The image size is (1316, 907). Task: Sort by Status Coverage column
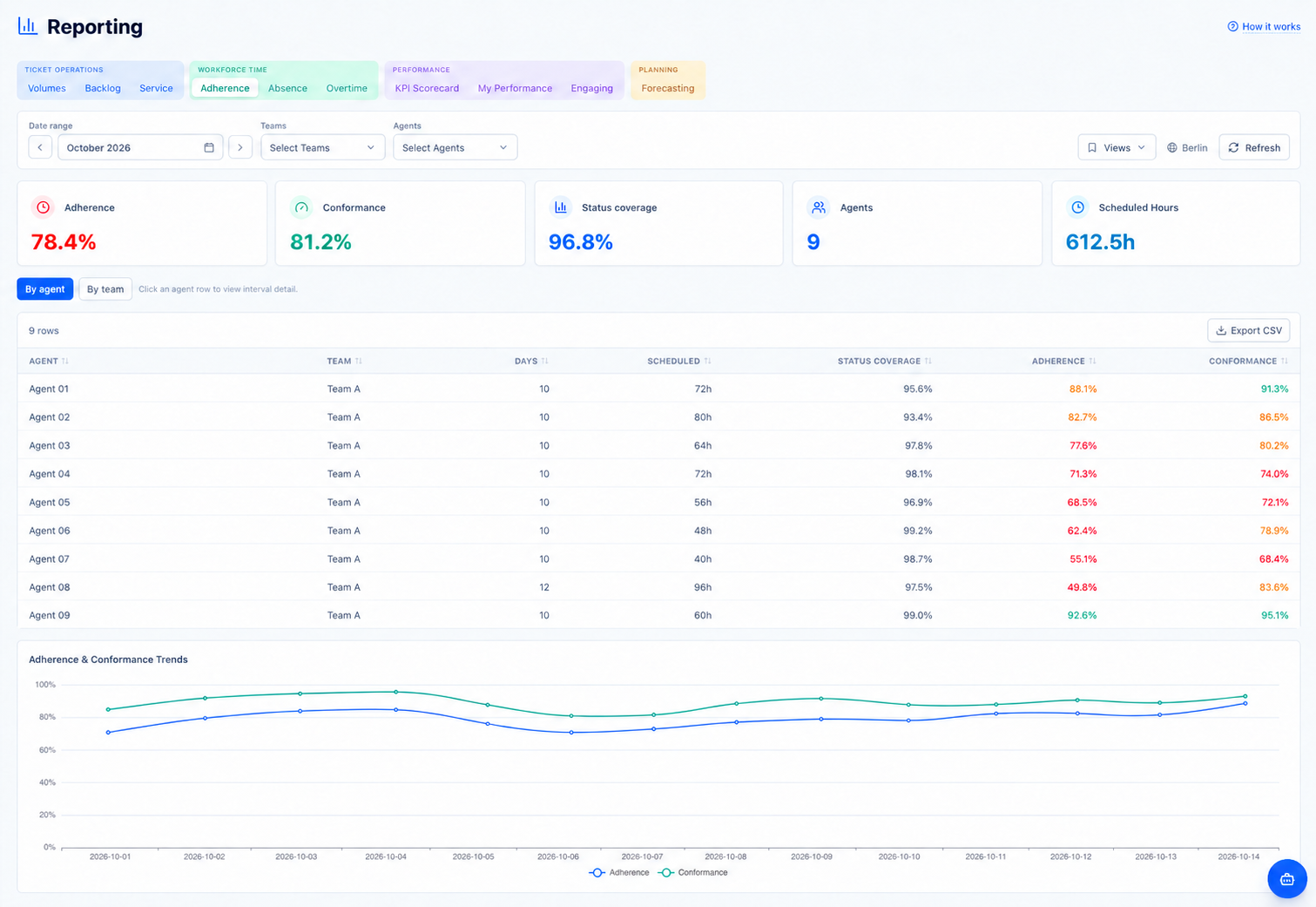click(885, 361)
